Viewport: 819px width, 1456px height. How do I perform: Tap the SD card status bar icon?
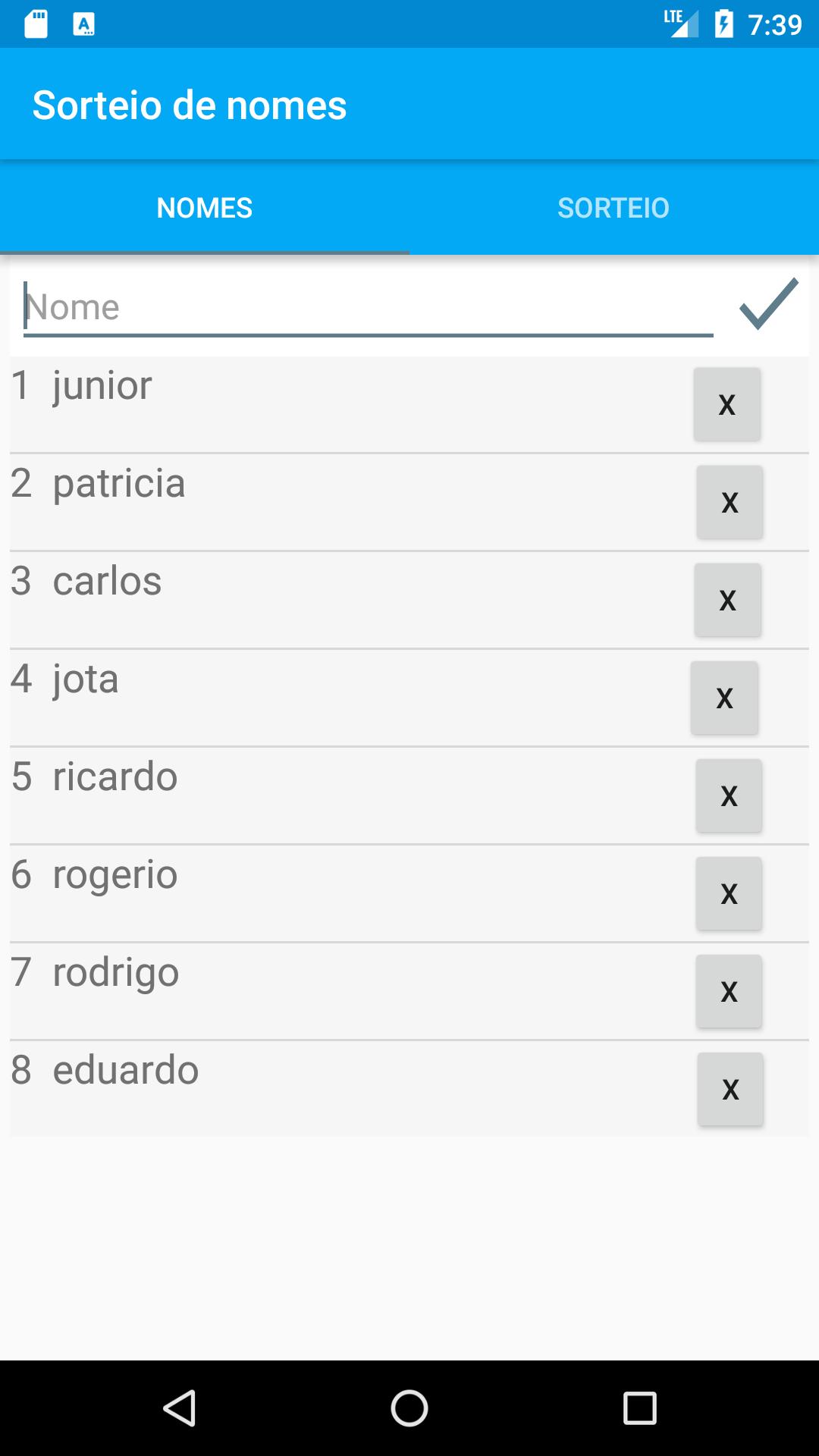36,24
